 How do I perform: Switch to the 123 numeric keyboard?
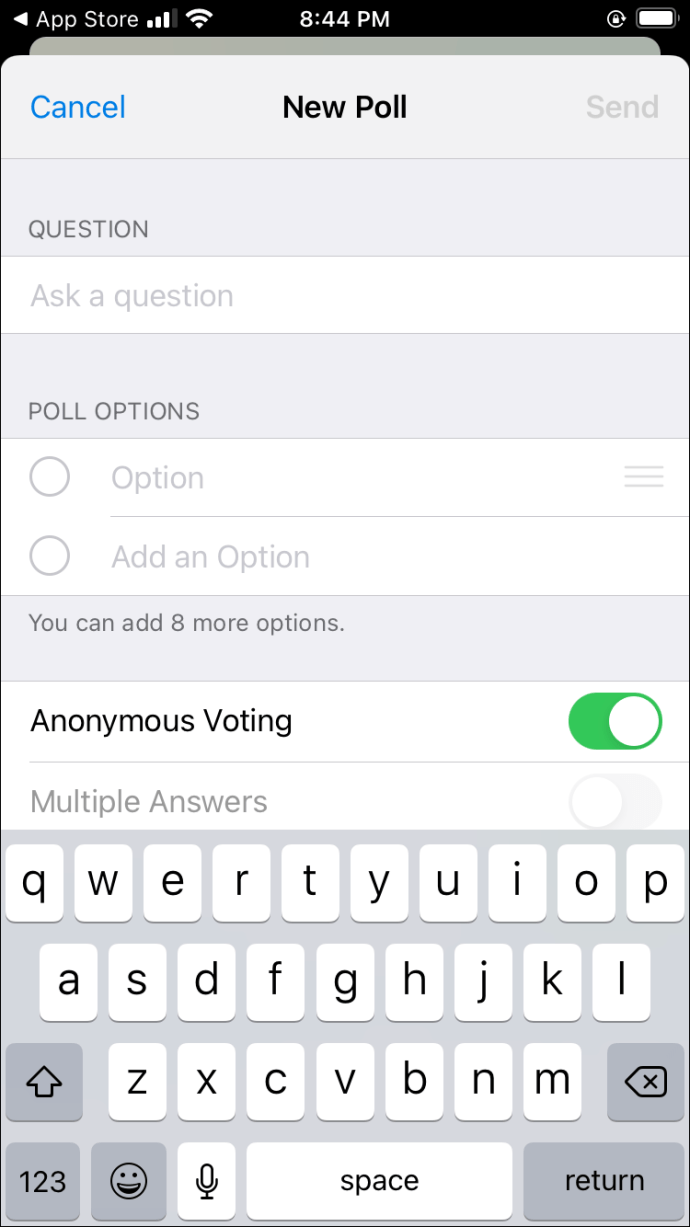tap(43, 1181)
